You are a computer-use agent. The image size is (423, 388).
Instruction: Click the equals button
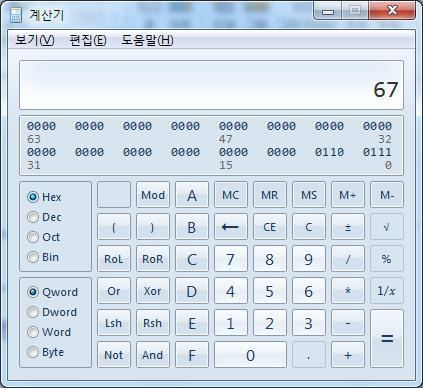(x=387, y=339)
